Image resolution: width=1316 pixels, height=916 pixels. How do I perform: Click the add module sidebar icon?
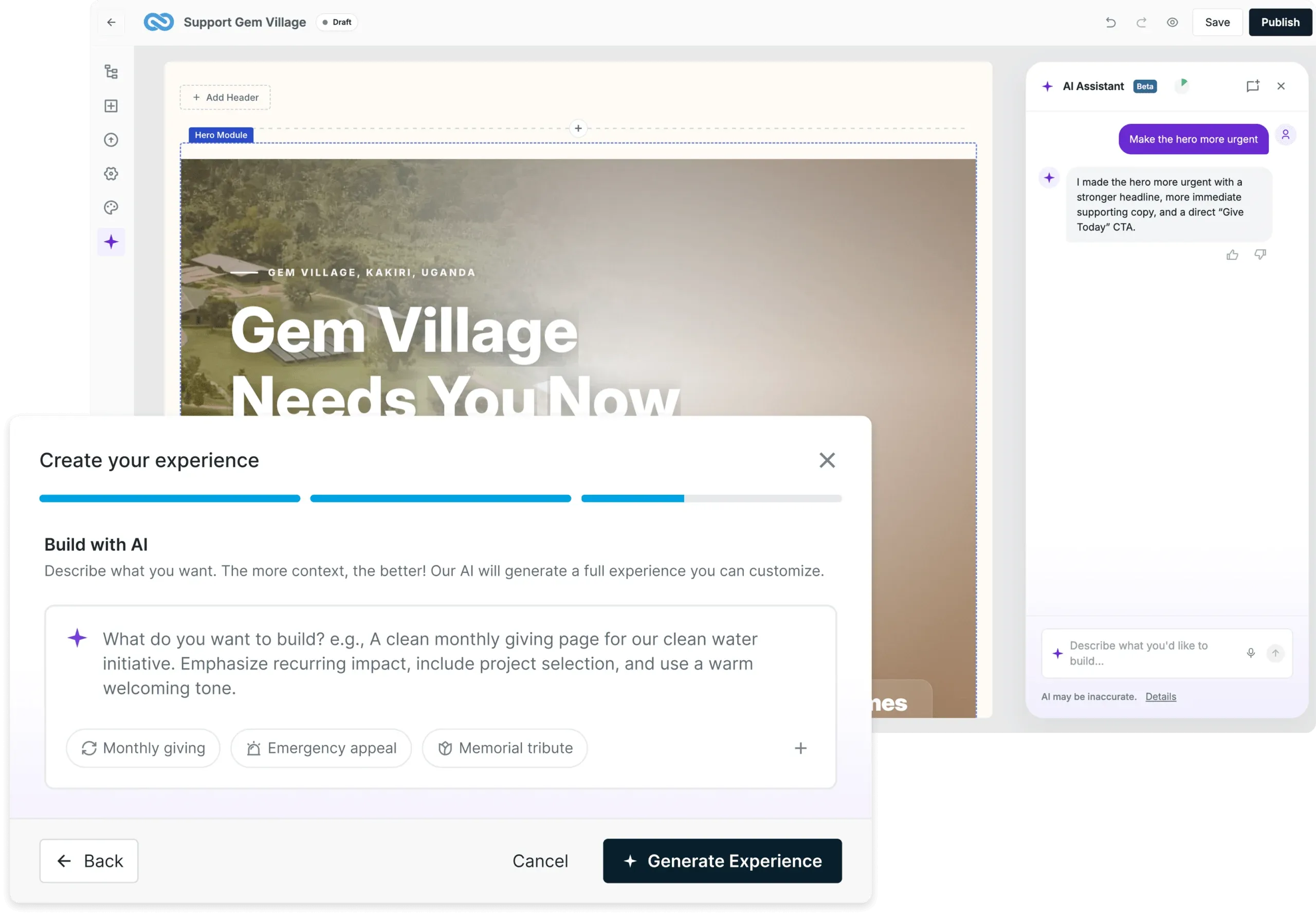tap(111, 106)
